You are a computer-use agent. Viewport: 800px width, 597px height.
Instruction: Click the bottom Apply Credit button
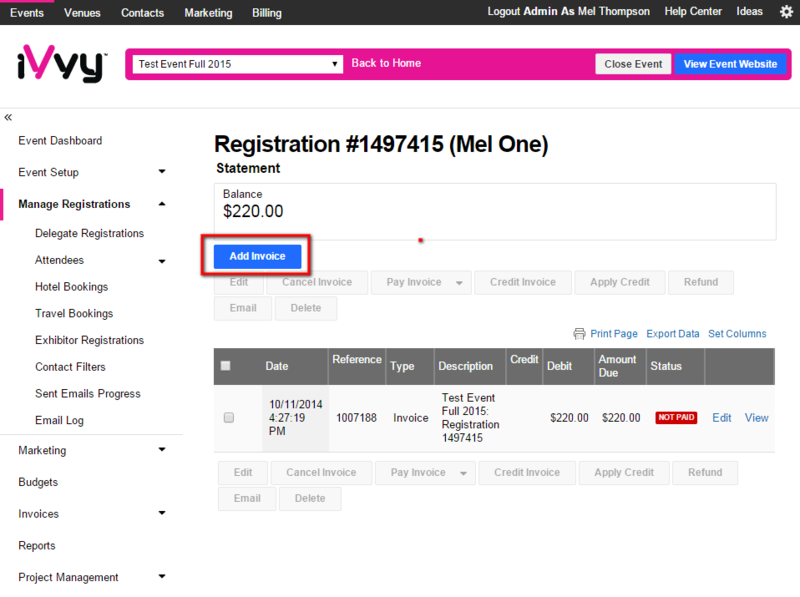tap(624, 472)
